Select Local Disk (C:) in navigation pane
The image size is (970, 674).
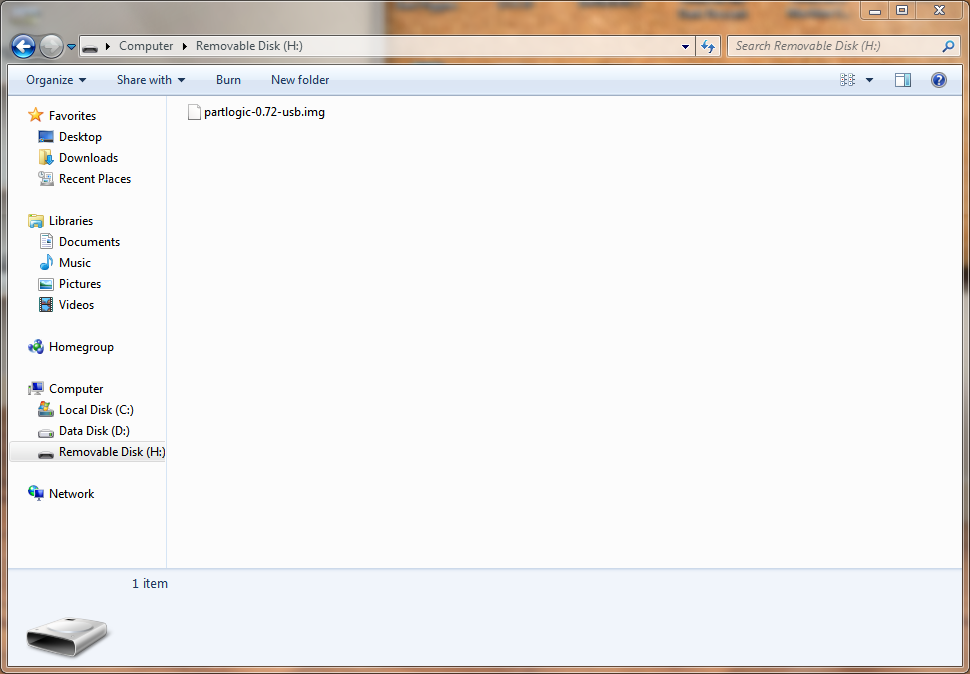pos(96,410)
